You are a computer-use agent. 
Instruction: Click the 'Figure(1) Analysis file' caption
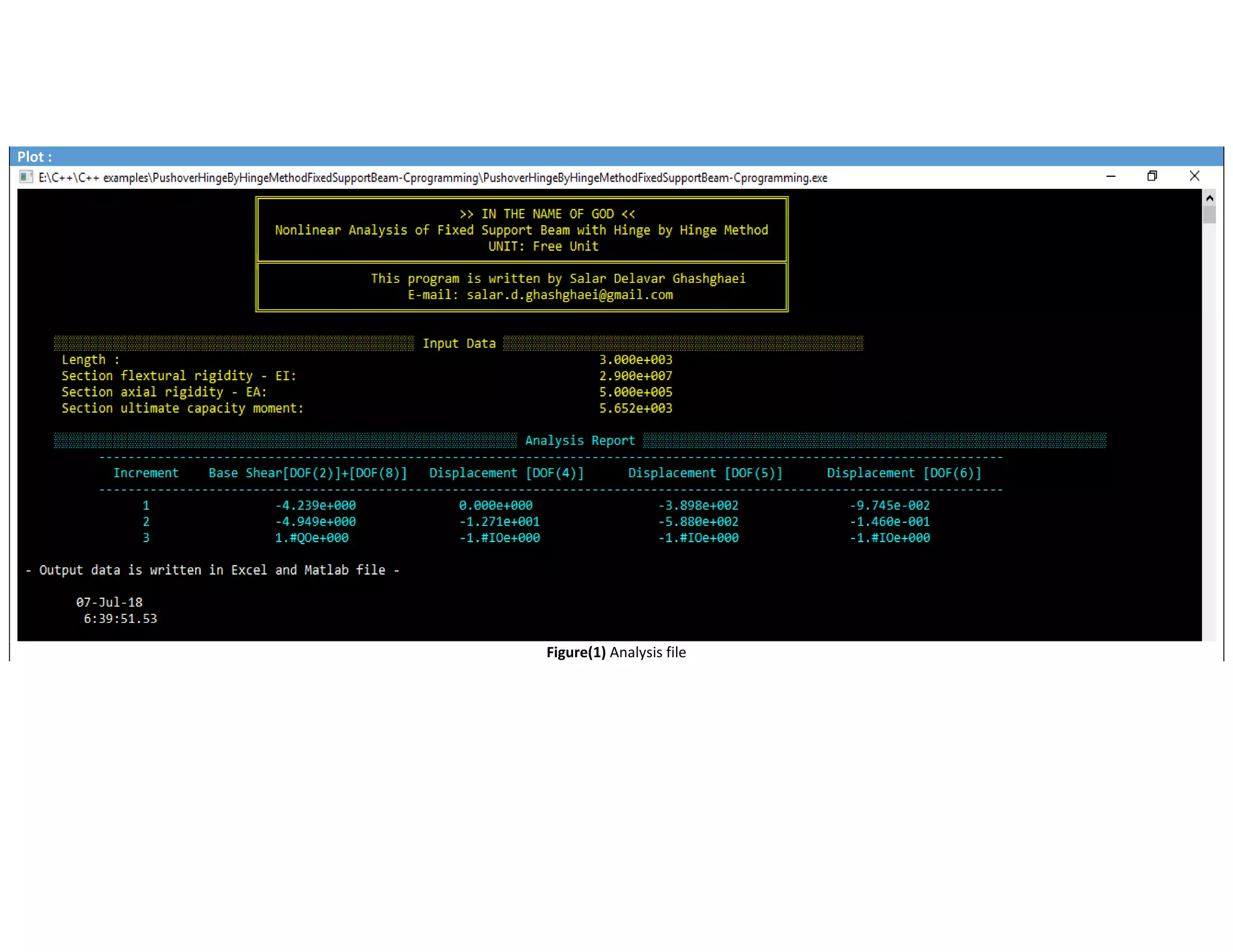click(616, 653)
